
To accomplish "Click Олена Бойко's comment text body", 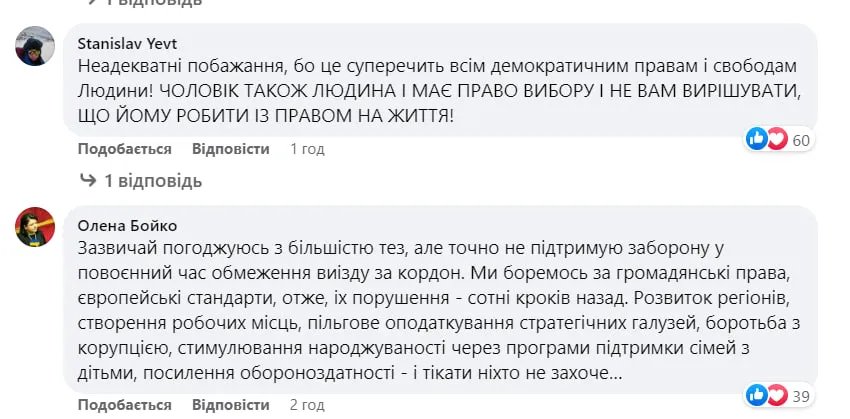I will click(440, 310).
